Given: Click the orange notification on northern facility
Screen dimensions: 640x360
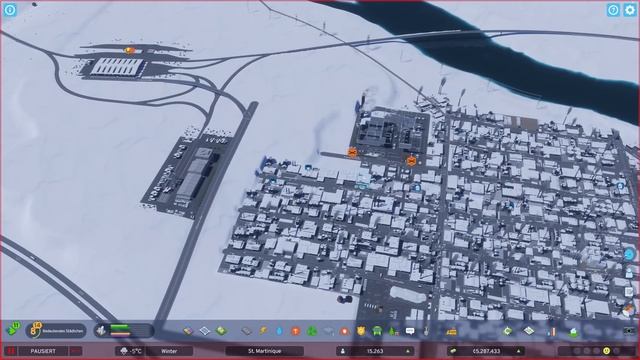Looking at the screenshot, I should 130,50.
